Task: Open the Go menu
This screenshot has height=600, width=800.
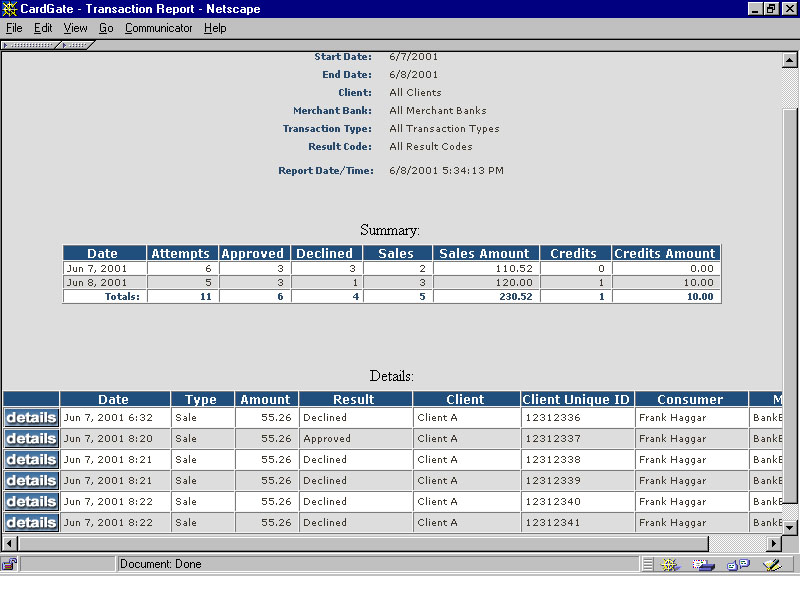Action: click(106, 28)
